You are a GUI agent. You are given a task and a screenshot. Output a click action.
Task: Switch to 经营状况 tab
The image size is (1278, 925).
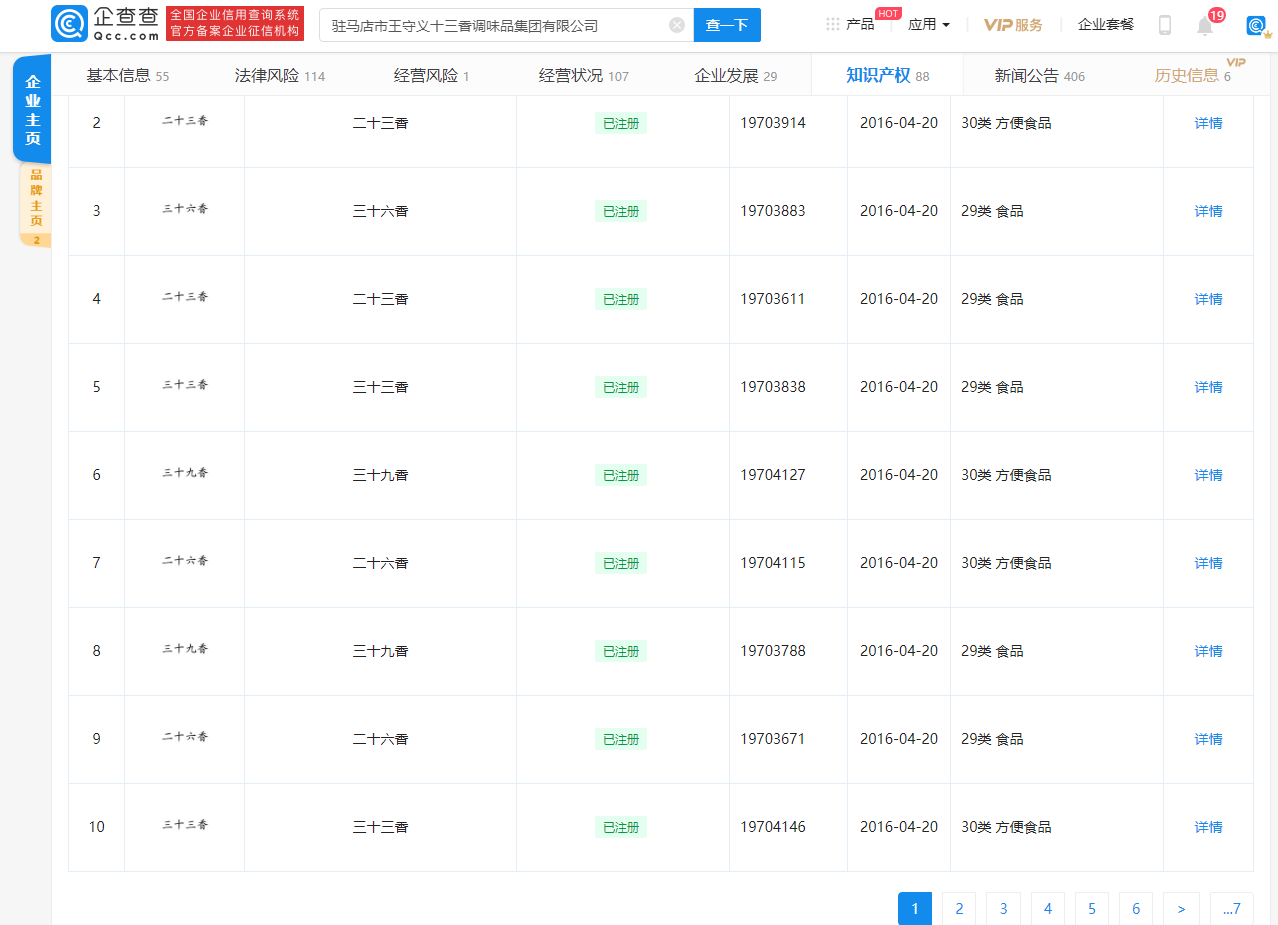click(x=584, y=76)
